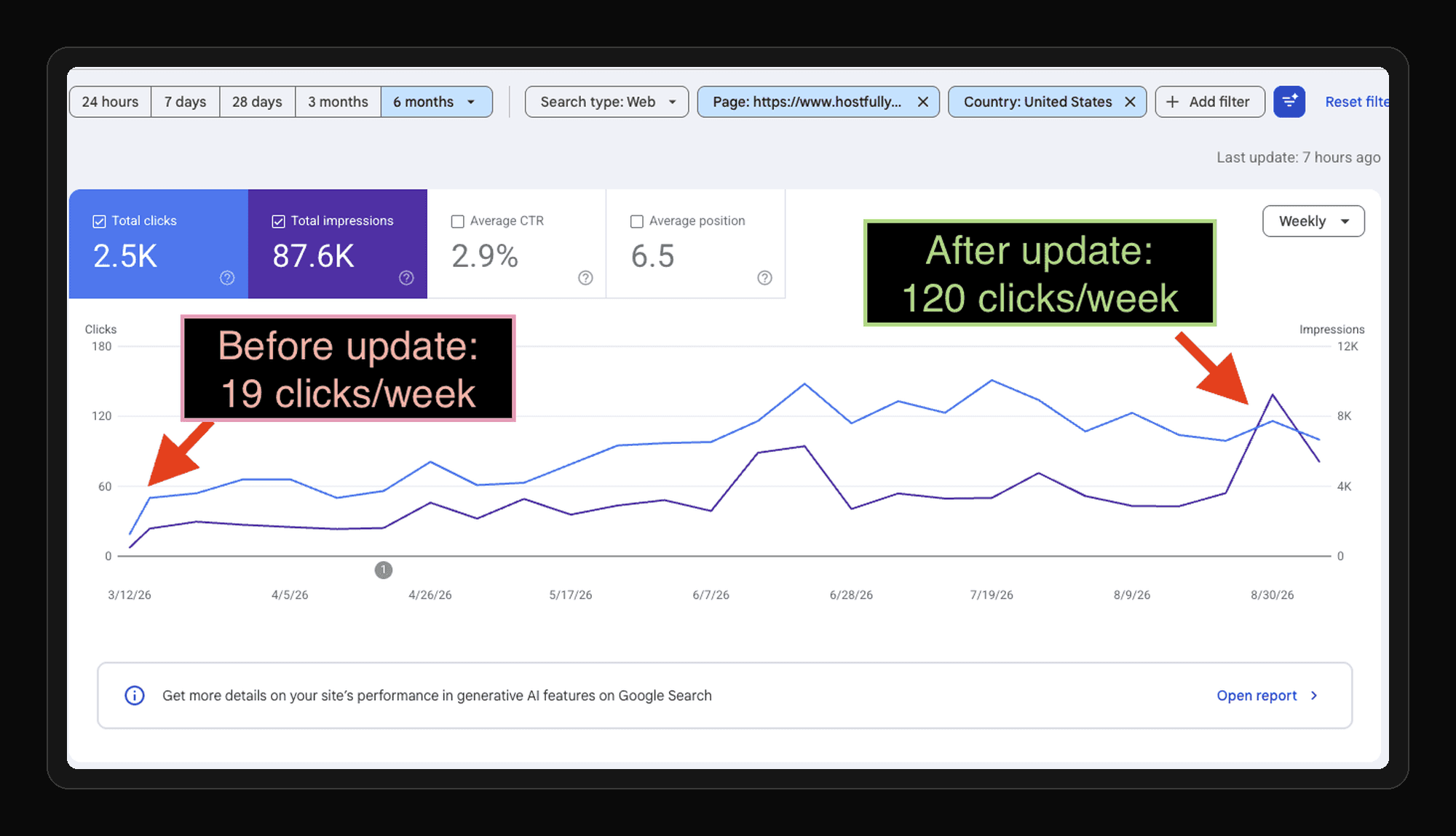Select the 7 days date range
Screen dimensions: 1456x836
pos(185,102)
